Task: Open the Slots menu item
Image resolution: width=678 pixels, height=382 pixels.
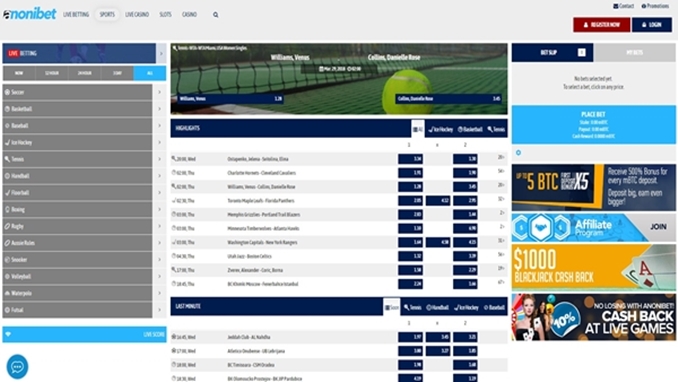Action: pyautogui.click(x=165, y=15)
